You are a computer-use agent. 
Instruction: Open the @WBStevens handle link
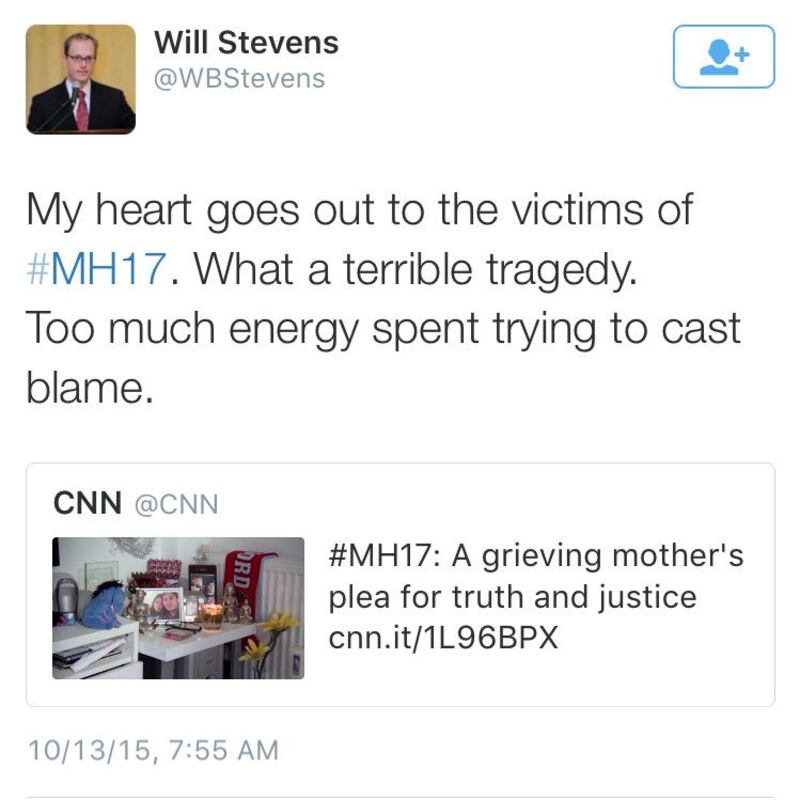239,78
